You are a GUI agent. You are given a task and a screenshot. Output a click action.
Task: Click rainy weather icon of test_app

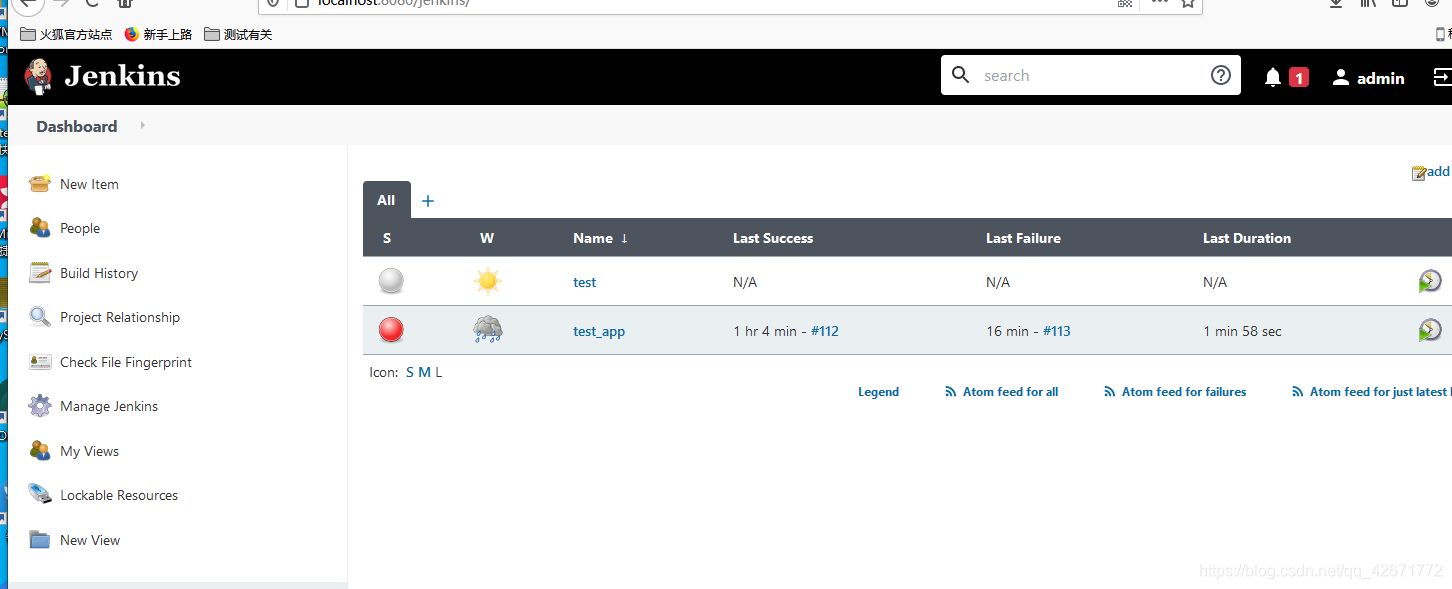pyautogui.click(x=488, y=329)
